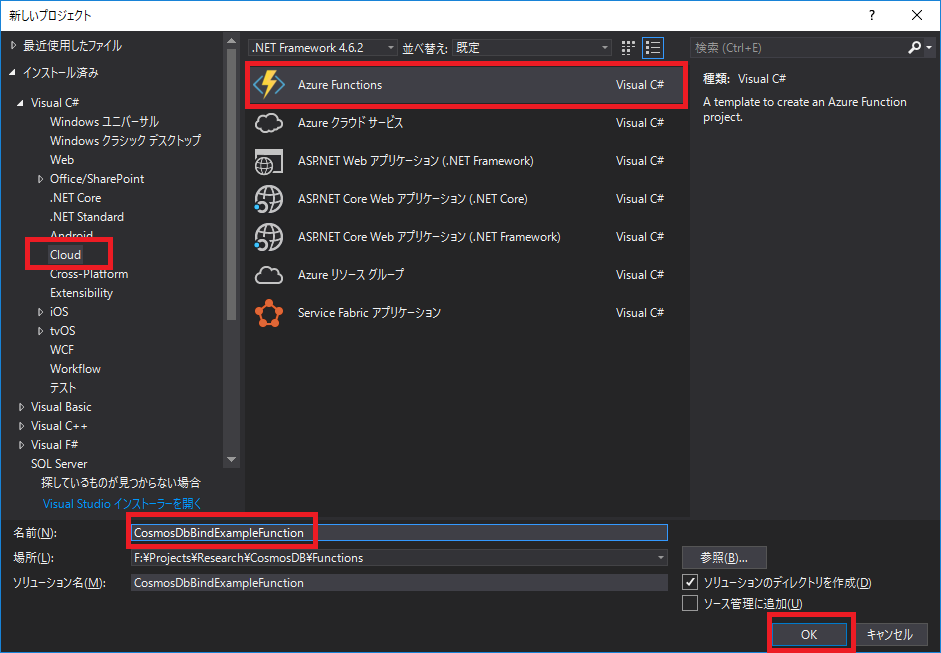941x653 pixels.
Task: Select the Extensibility category
Action: click(82, 293)
